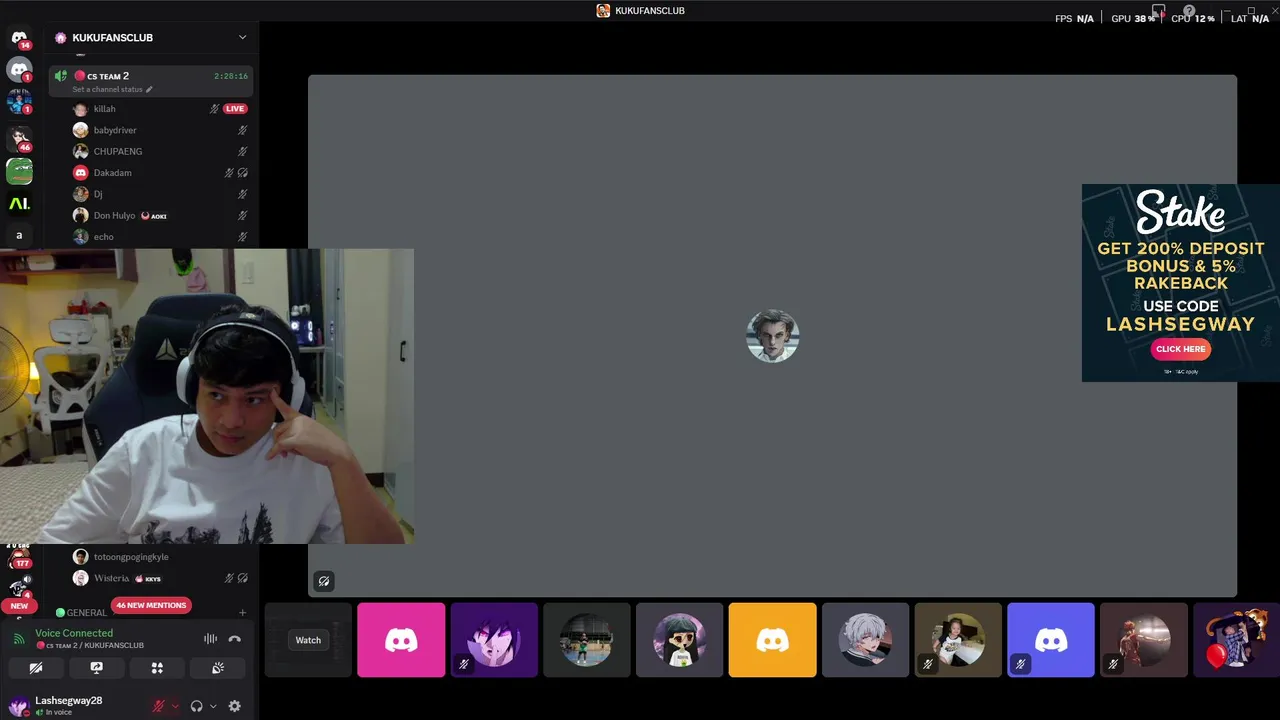Click the FPS overlay indicator
This screenshot has height=720, width=1280.
[x=1074, y=18]
